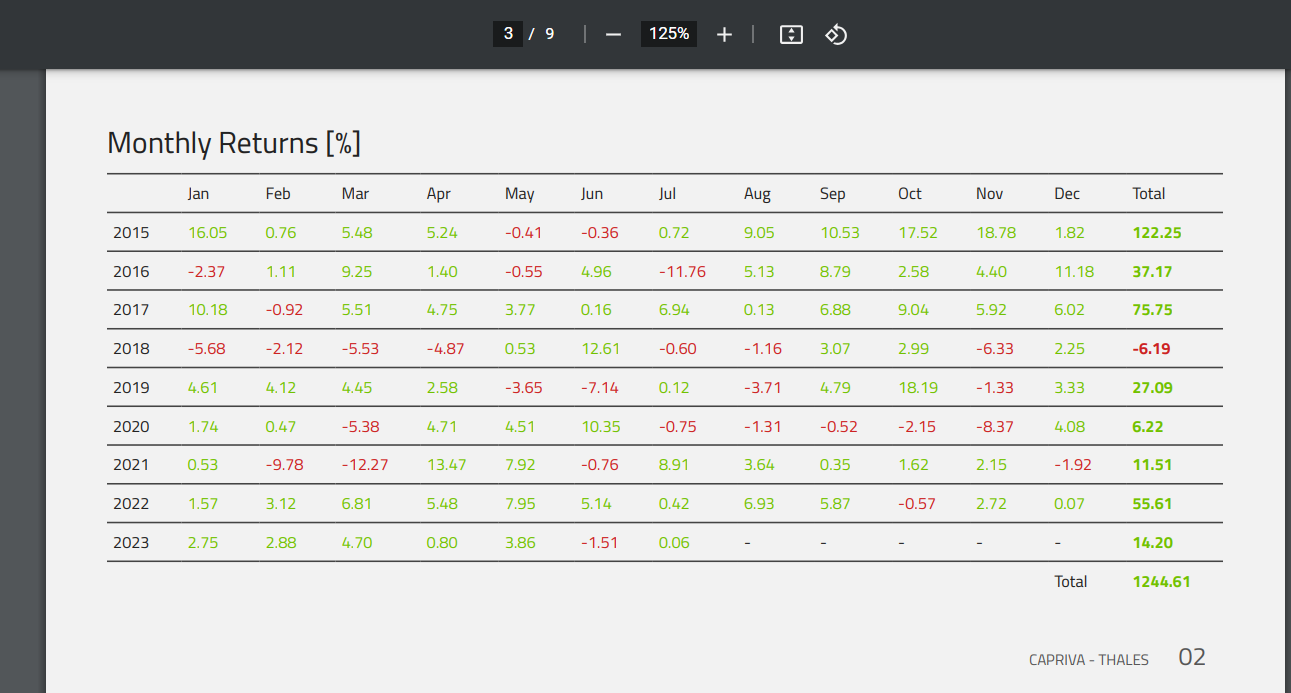Image resolution: width=1291 pixels, height=693 pixels.
Task: Click the Dec column header
Action: 1067,194
